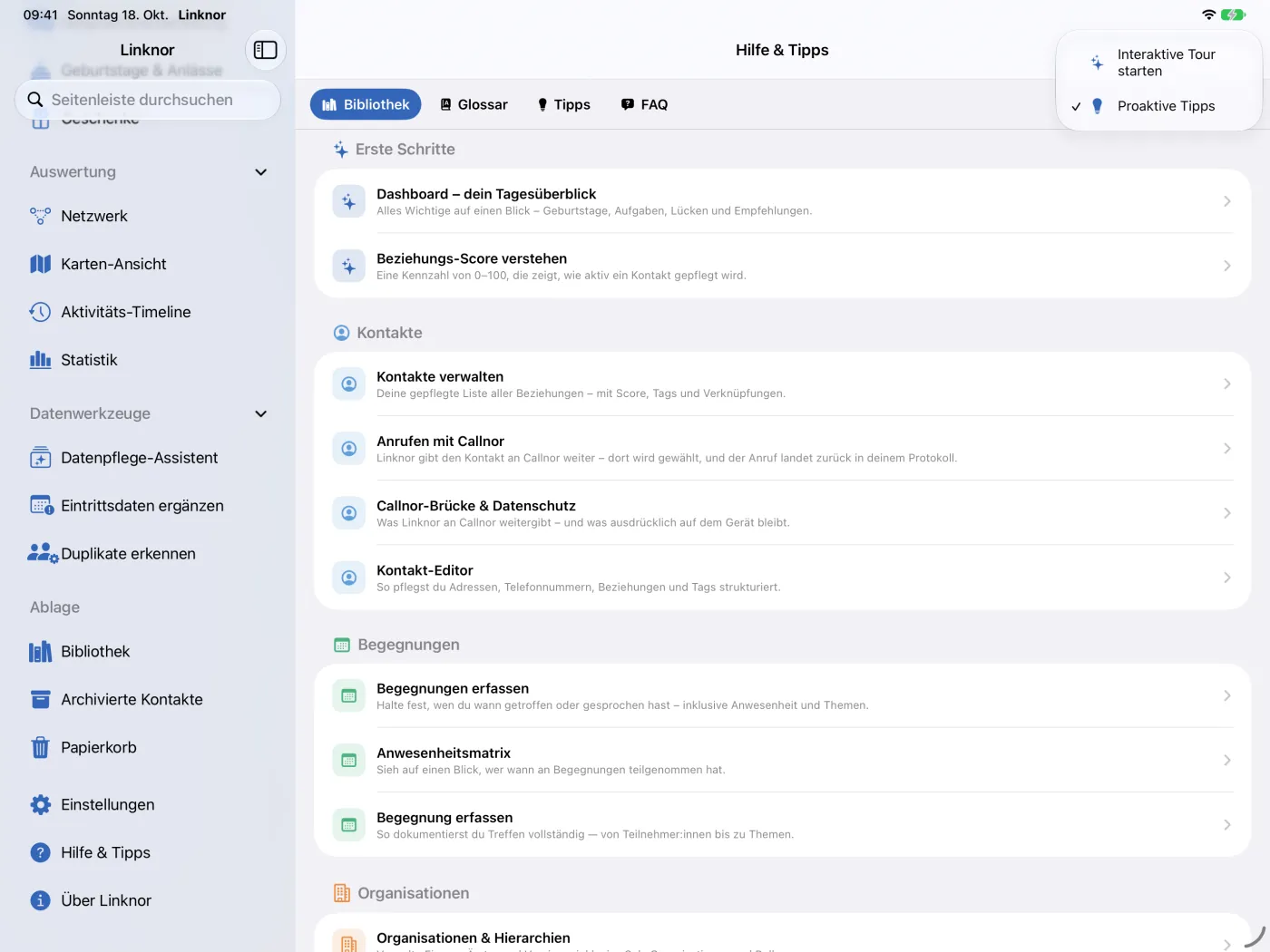The width and height of the screenshot is (1270, 952).
Task: Open the Statistik bar chart icon
Action: point(40,360)
